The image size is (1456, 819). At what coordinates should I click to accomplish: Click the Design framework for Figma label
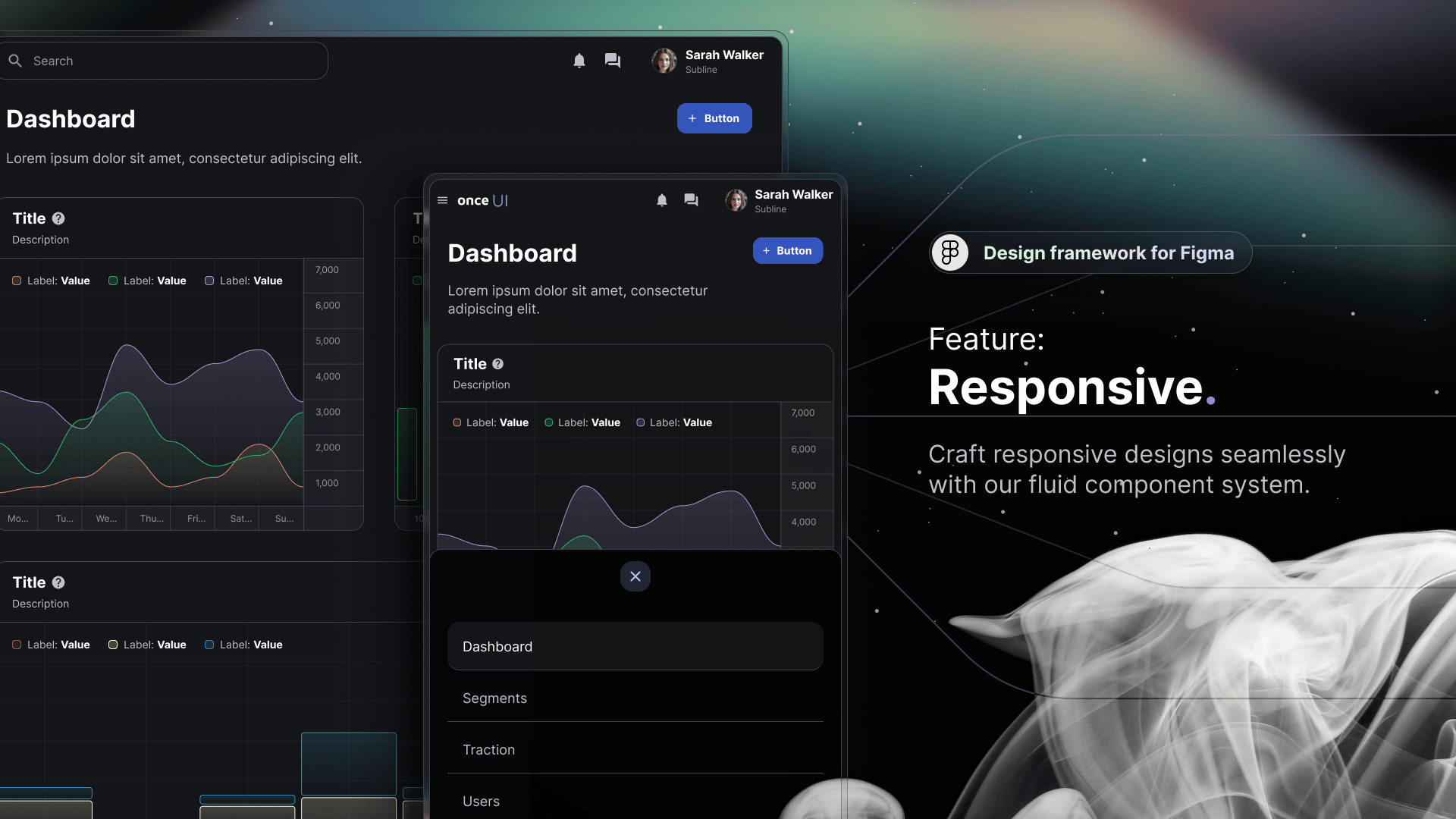click(1109, 253)
